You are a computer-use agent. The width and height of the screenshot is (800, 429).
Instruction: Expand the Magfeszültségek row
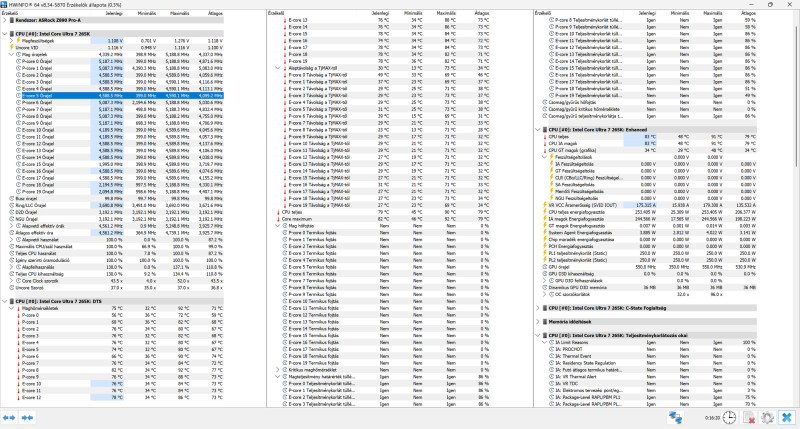click(x=11, y=41)
